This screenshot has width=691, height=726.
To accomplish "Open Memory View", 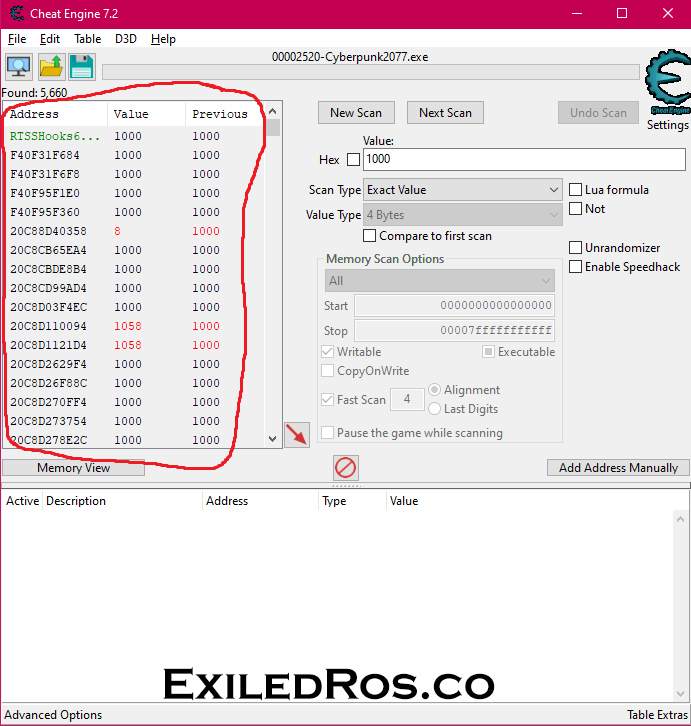I will pos(74,468).
